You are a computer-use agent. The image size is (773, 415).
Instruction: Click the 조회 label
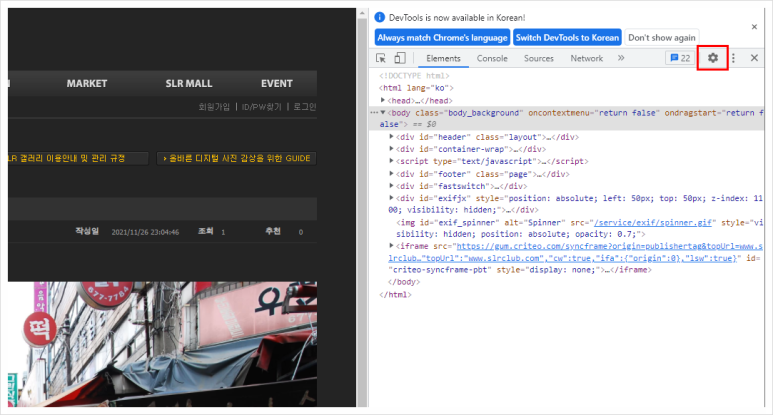pyautogui.click(x=205, y=231)
